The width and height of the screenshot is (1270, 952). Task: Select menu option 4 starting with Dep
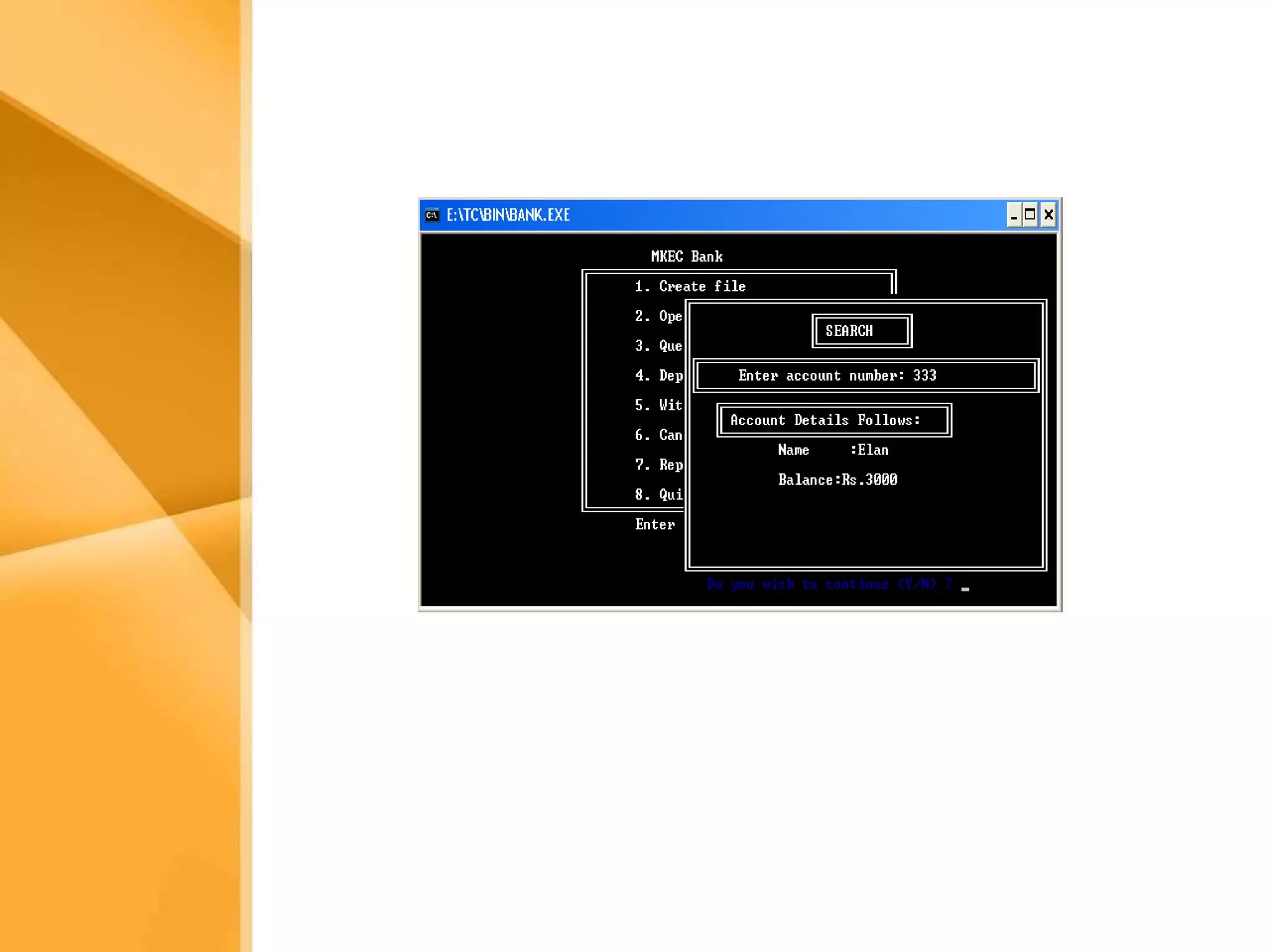click(x=658, y=376)
